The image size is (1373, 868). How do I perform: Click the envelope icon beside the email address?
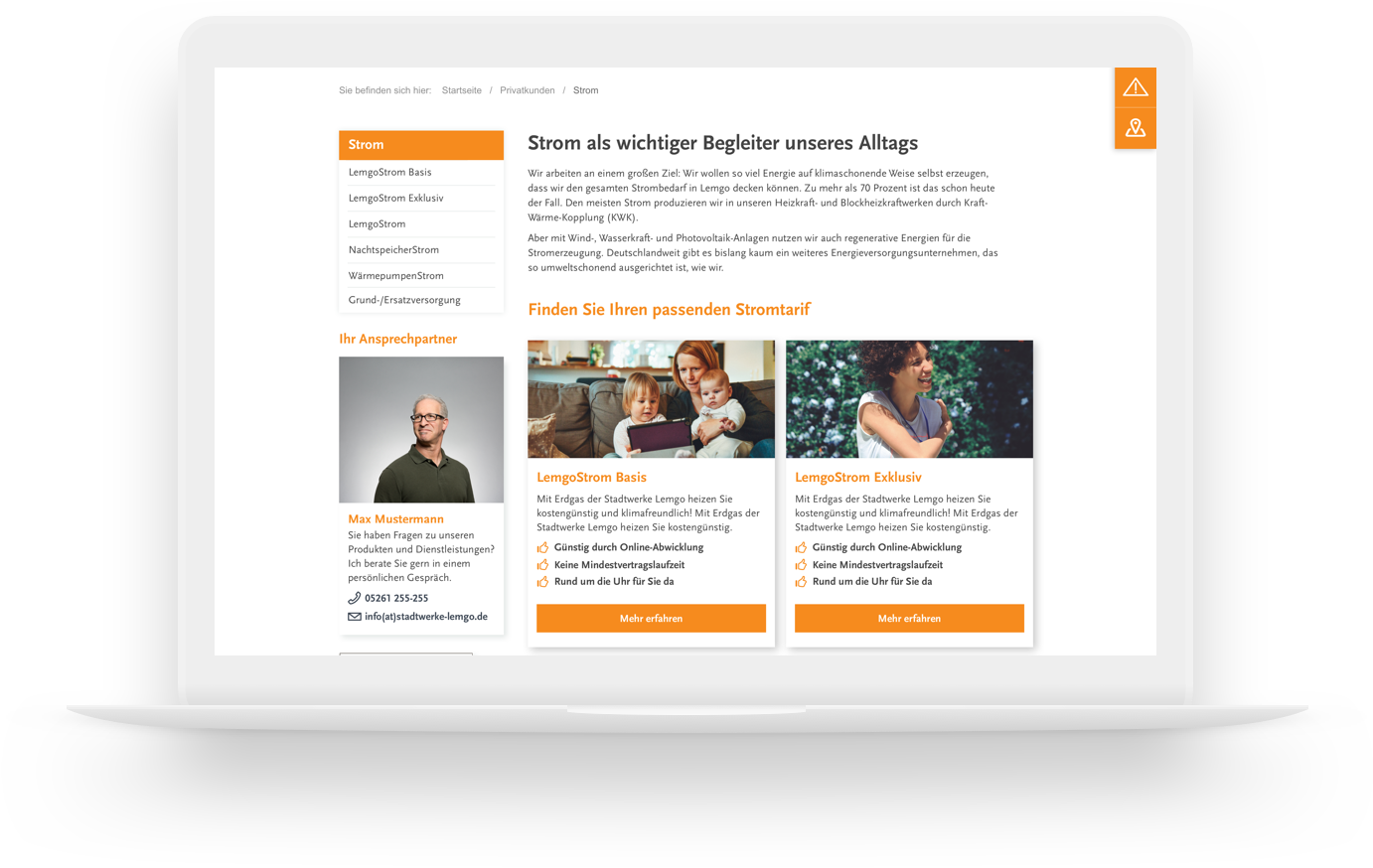[x=354, y=617]
